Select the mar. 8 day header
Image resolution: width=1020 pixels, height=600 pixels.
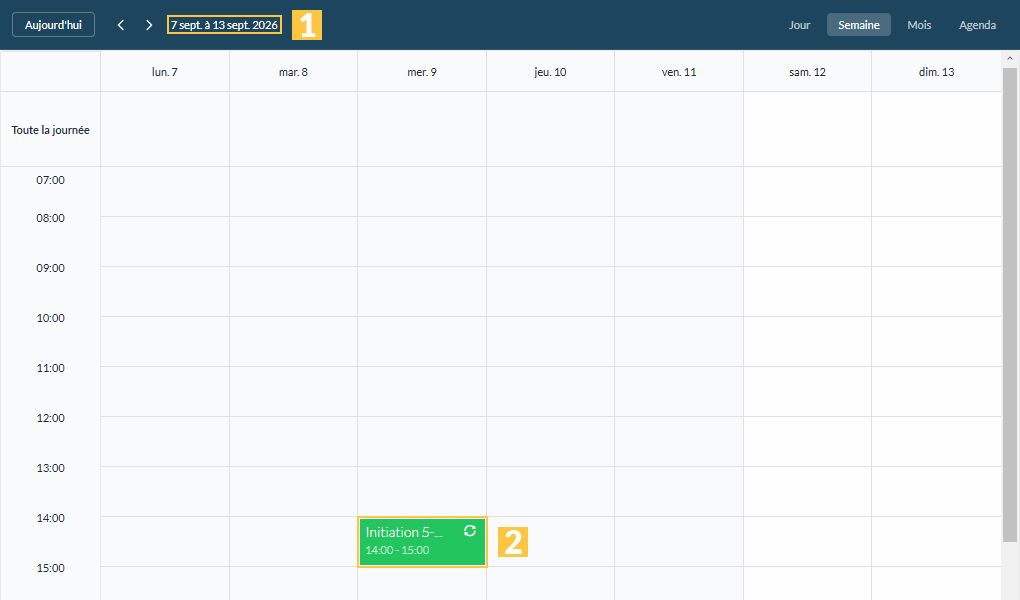coord(293,72)
